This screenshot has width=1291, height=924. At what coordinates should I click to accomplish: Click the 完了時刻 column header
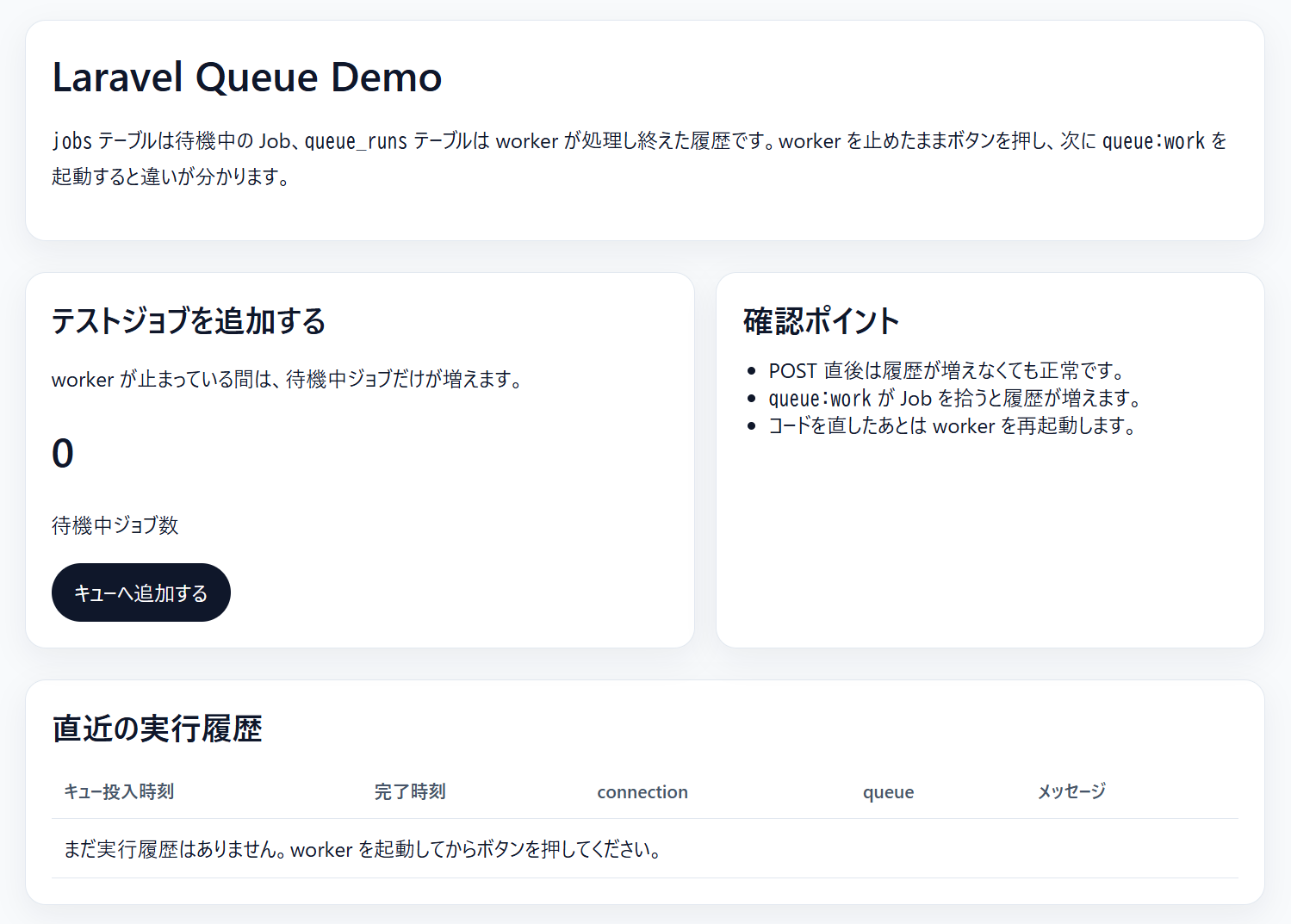pos(410,791)
